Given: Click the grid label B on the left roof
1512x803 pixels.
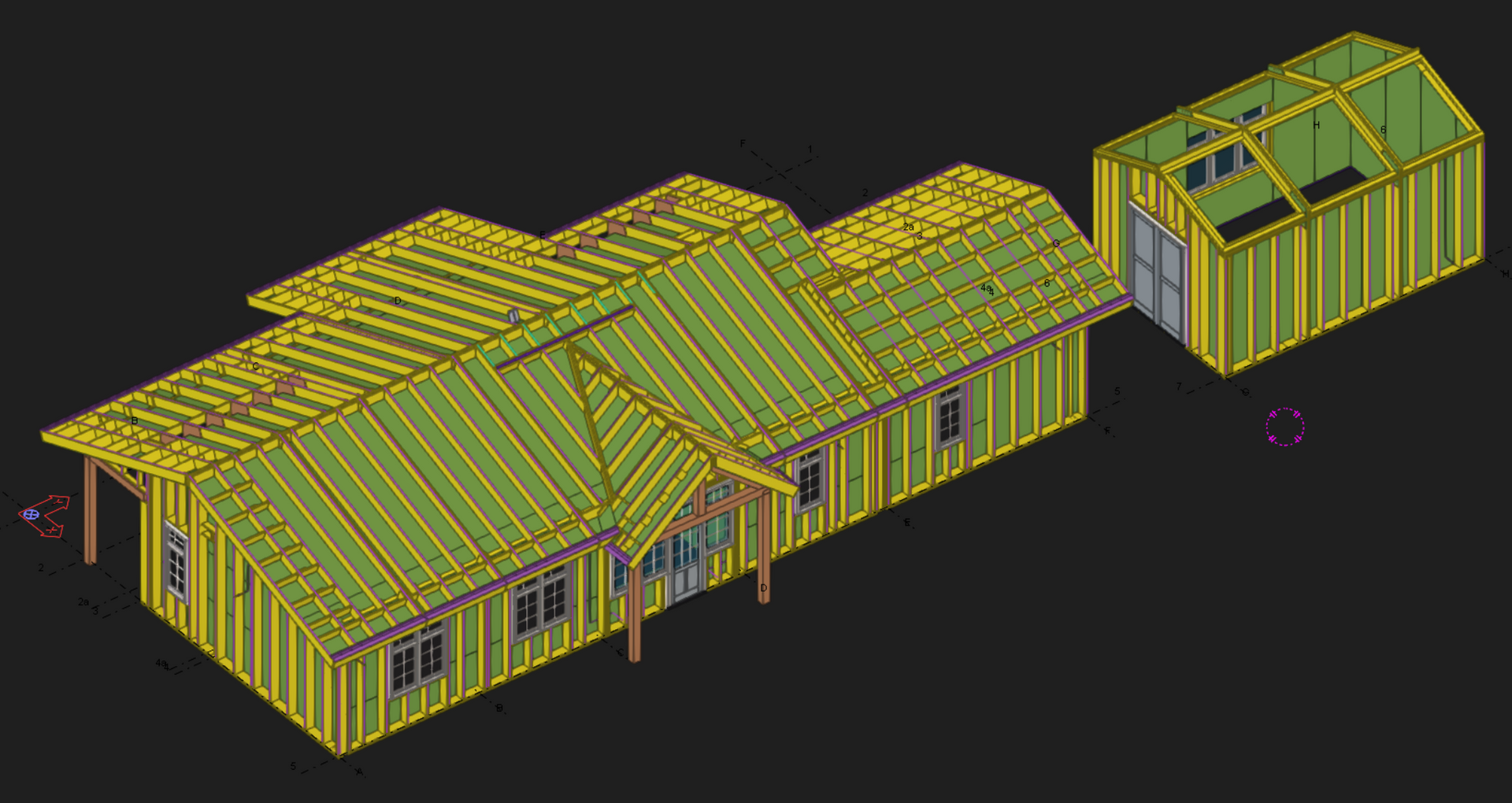Looking at the screenshot, I should tap(135, 421).
